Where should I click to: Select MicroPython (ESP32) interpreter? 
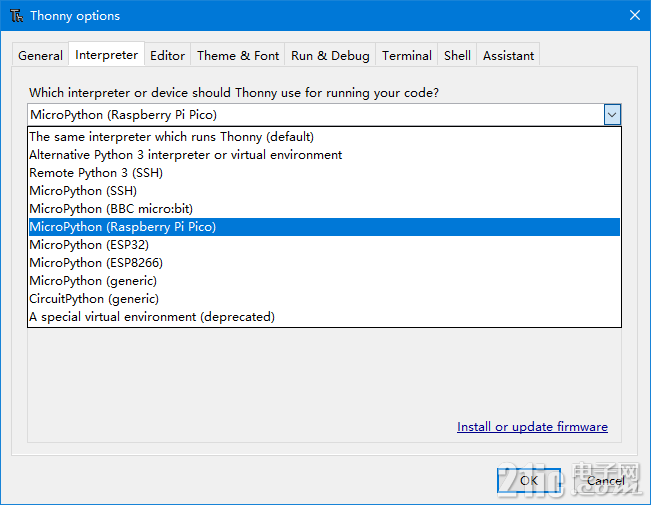[324, 245]
